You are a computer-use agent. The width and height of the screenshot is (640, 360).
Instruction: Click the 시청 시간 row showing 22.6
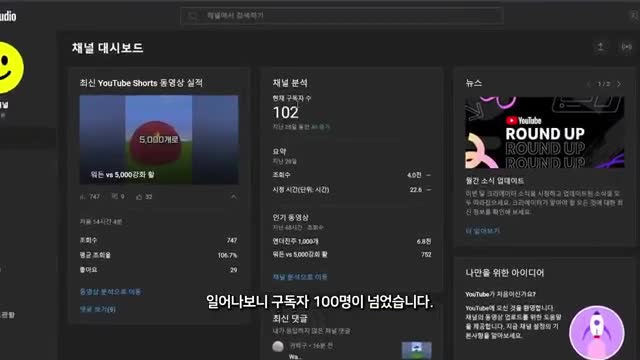352,190
